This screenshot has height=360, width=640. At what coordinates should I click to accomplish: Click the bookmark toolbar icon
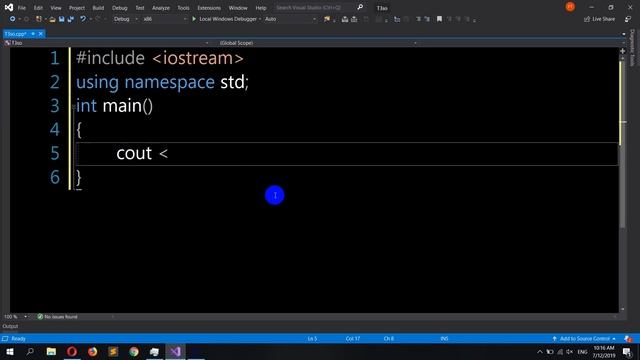tap(439, 19)
